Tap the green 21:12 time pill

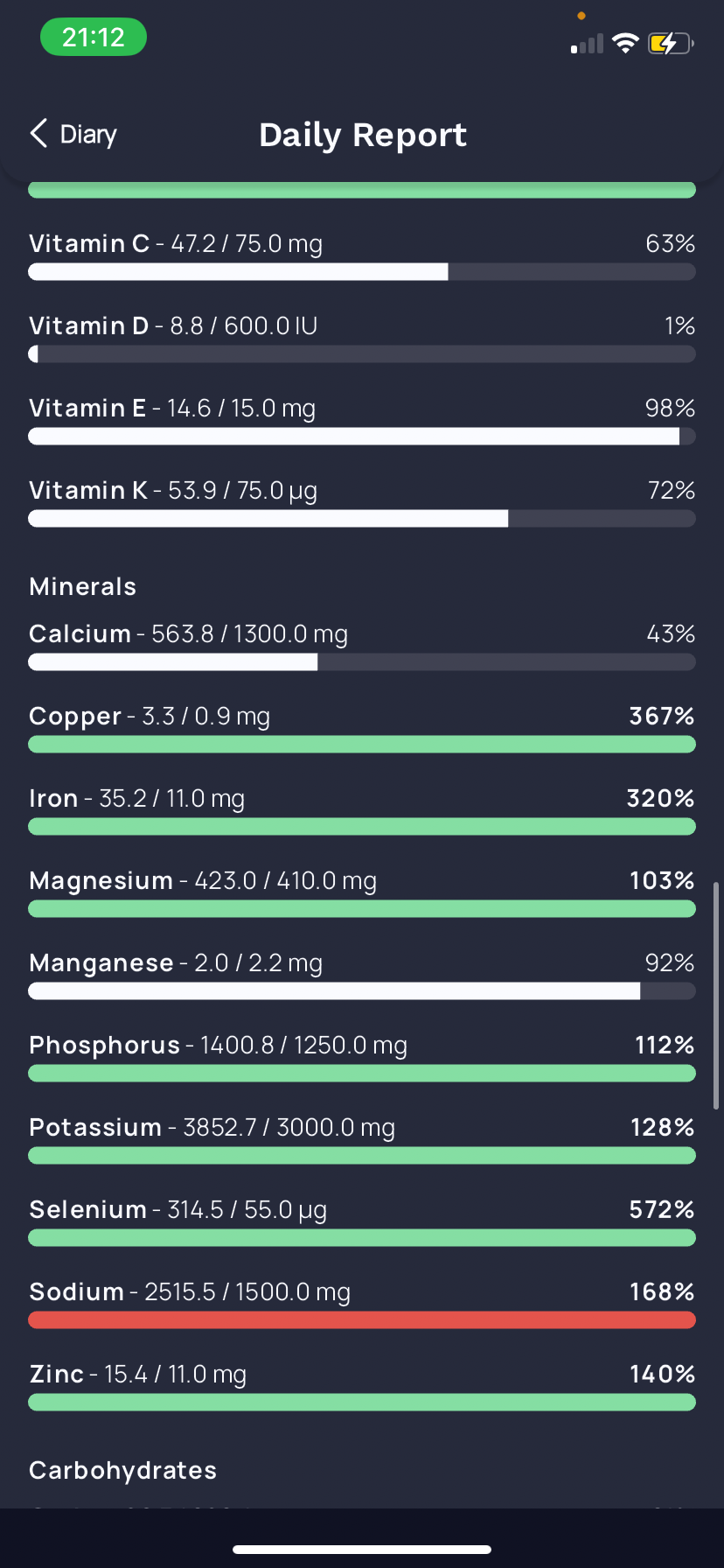pyautogui.click(x=94, y=38)
